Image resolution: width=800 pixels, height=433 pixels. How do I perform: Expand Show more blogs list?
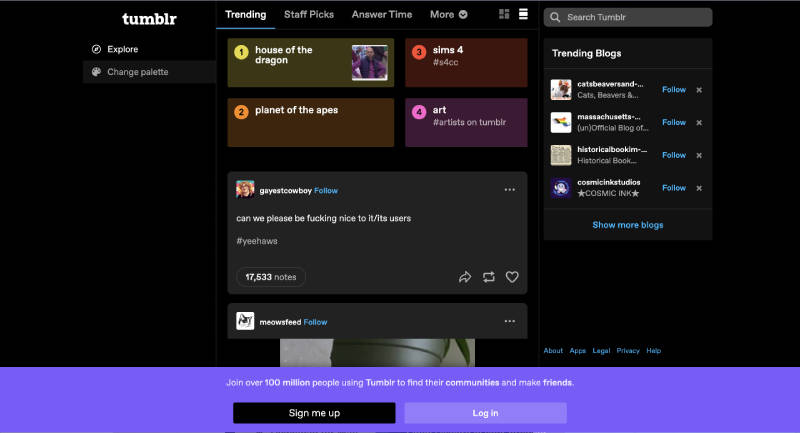click(627, 225)
